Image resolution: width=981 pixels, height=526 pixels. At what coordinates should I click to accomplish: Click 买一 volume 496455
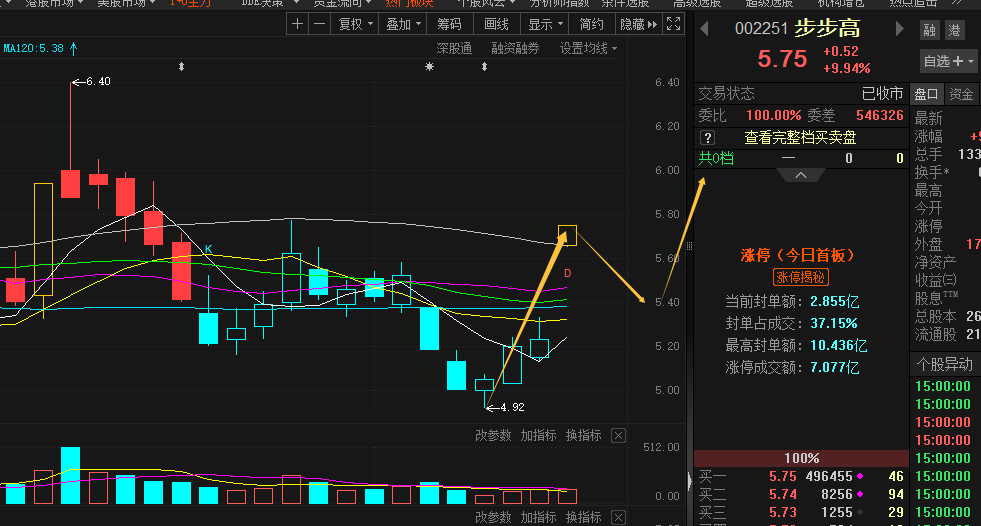pos(829,477)
